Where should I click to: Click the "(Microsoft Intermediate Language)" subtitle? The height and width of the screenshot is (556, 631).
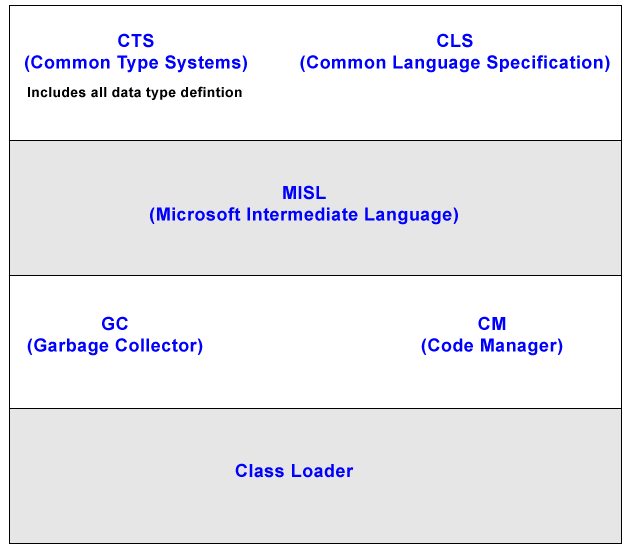point(304,215)
